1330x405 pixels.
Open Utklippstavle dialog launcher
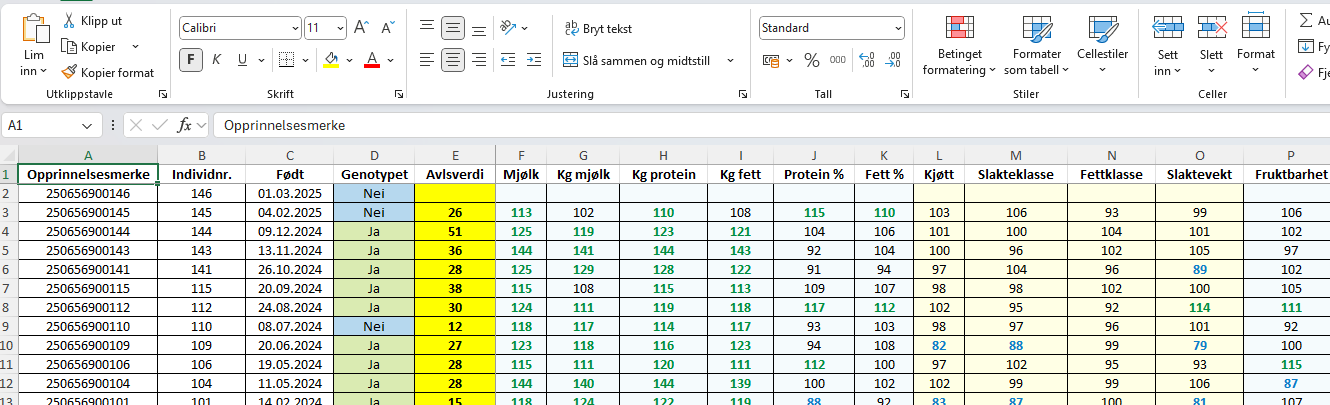(x=163, y=94)
